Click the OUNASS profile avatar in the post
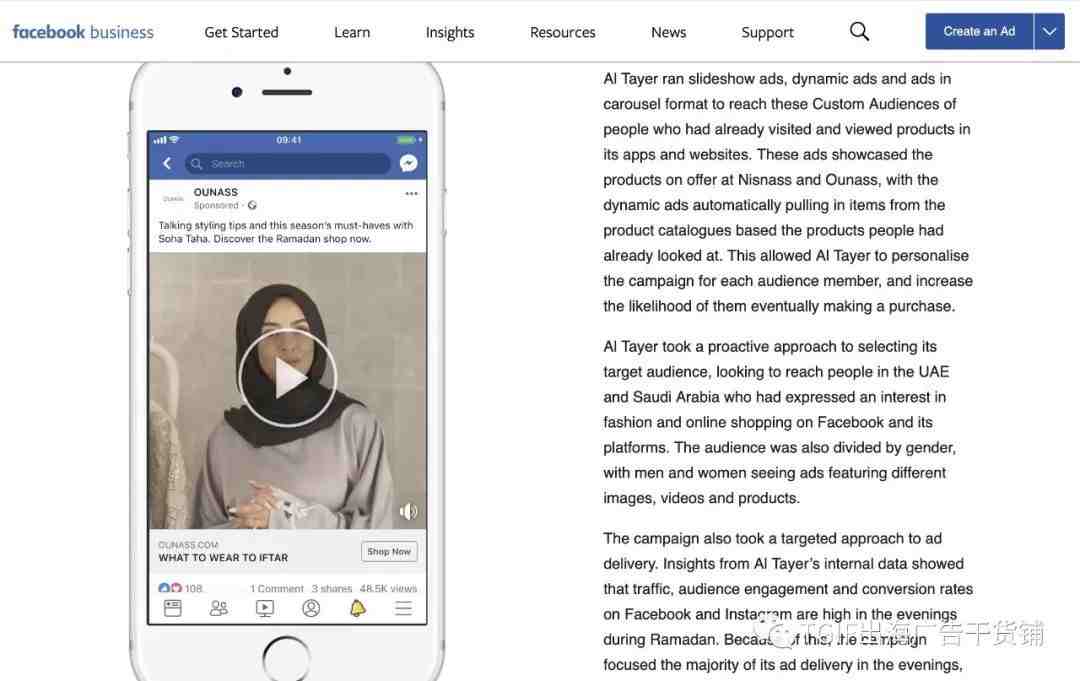 coord(173,198)
